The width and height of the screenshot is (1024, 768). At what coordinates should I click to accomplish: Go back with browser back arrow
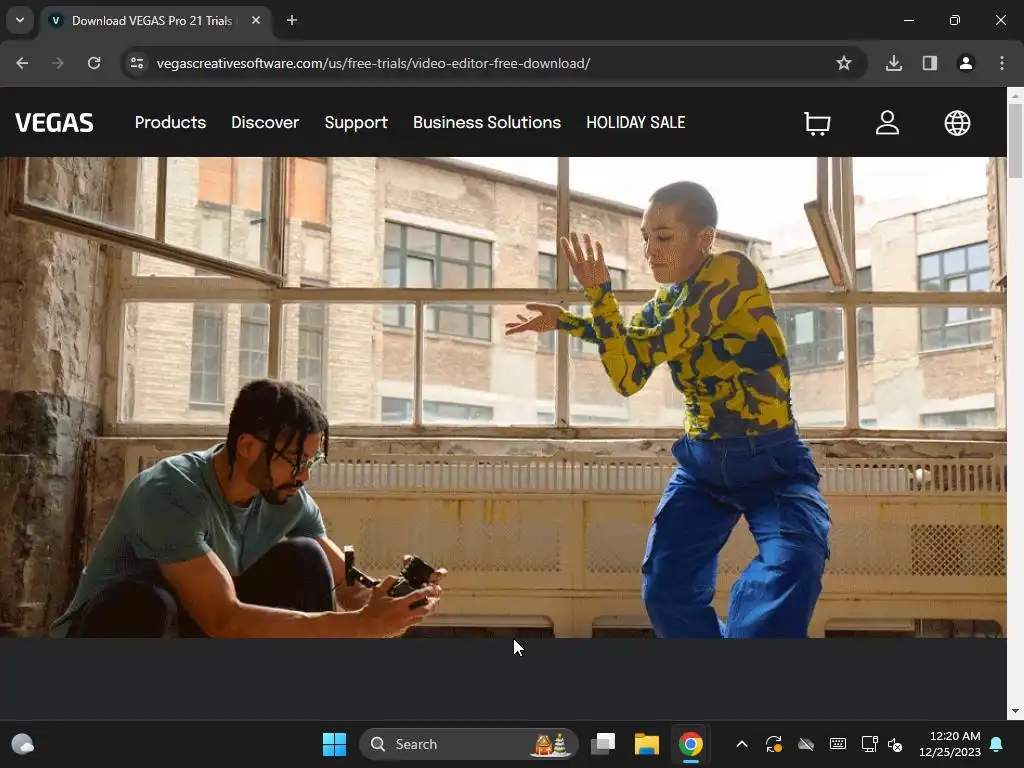tap(22, 63)
